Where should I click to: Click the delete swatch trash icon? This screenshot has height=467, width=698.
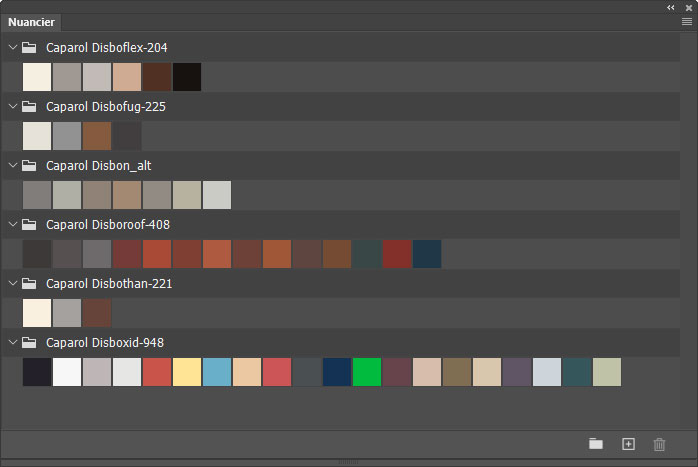pos(659,444)
